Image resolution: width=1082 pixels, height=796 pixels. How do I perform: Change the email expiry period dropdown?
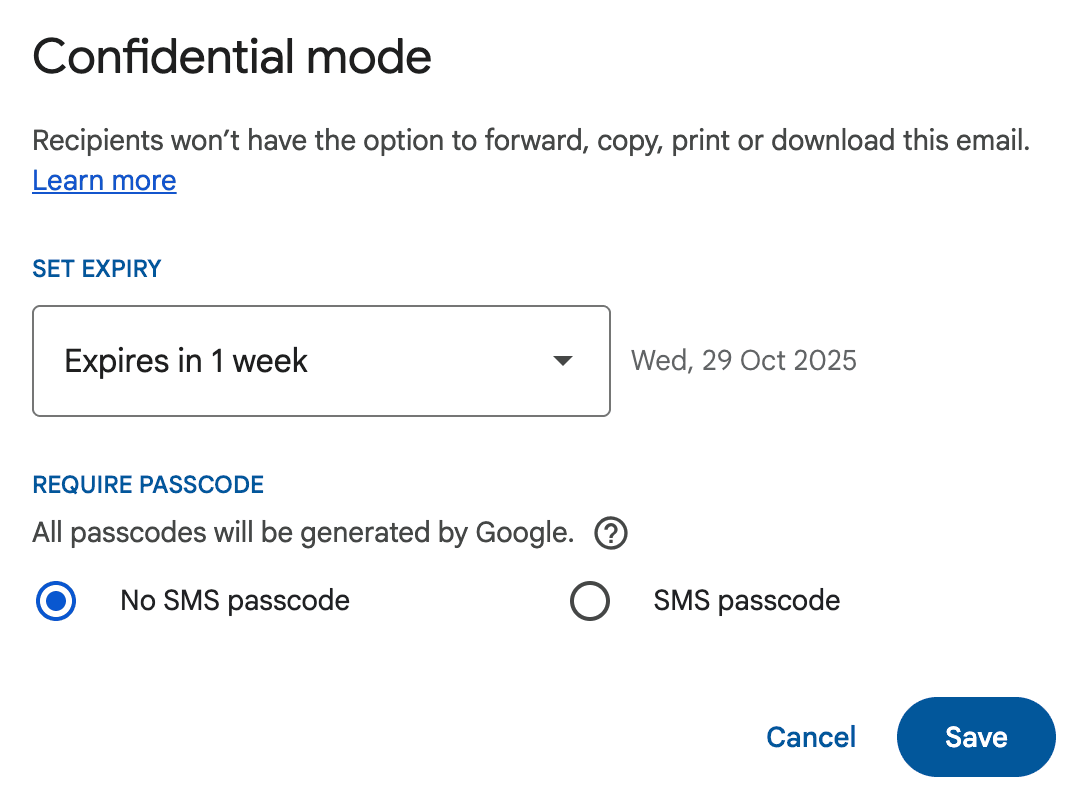point(320,361)
